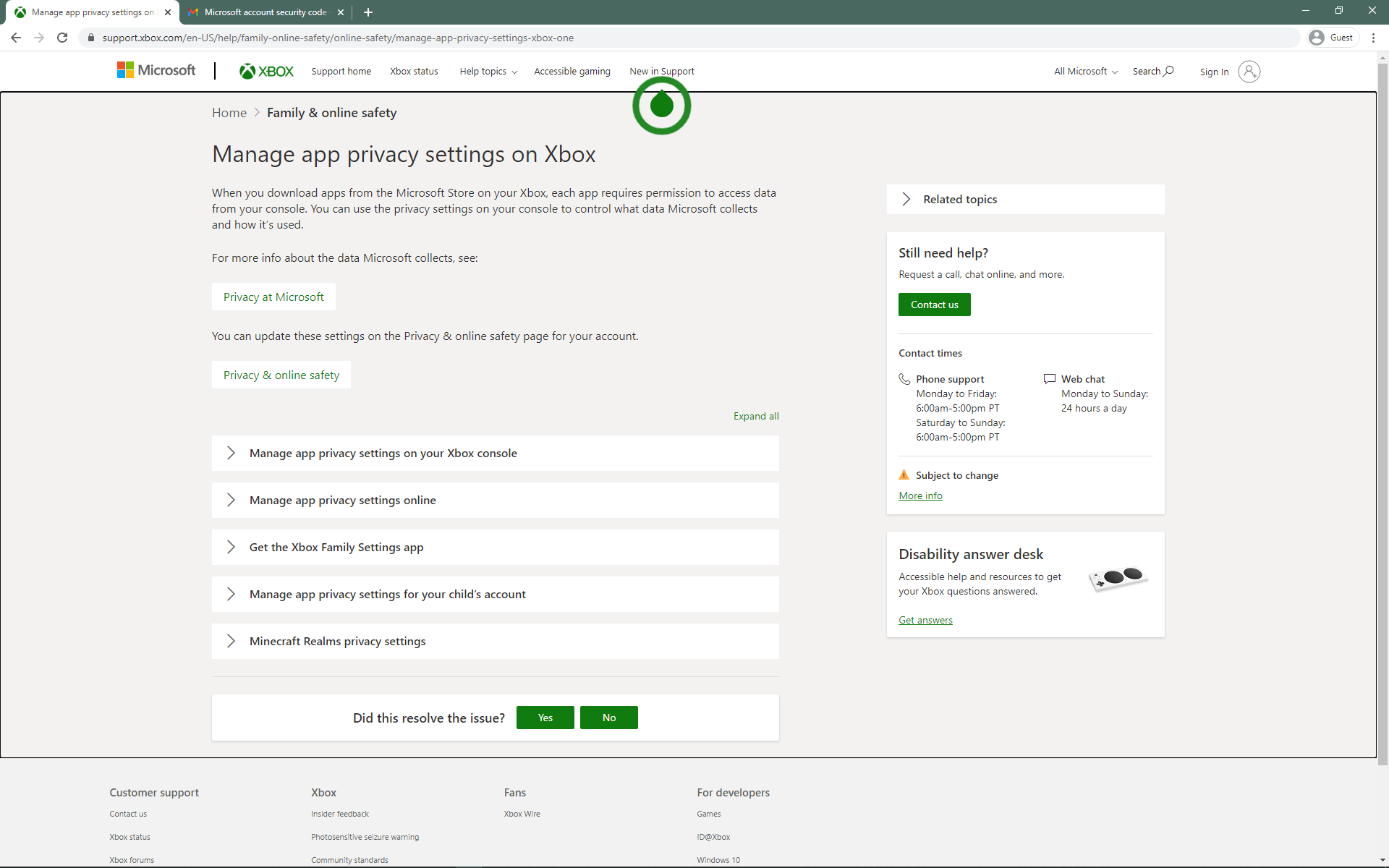The image size is (1389, 868).
Task: Click the Privacy at Microsoft link
Action: pos(273,297)
